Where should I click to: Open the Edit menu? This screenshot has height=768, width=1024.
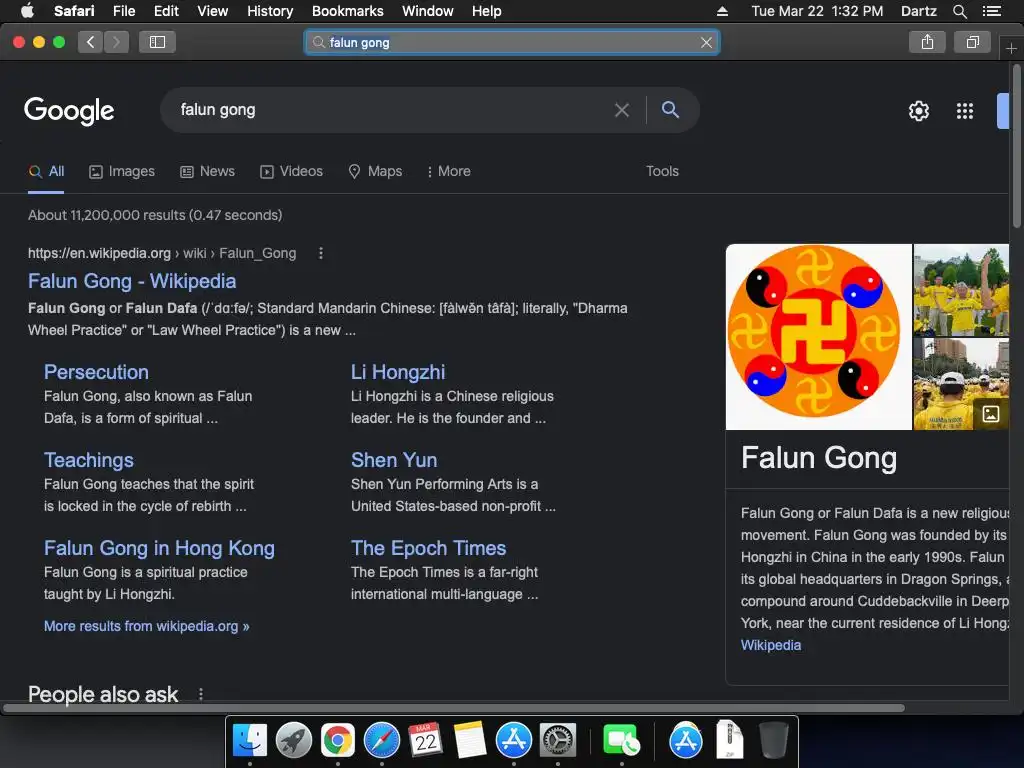(x=166, y=11)
